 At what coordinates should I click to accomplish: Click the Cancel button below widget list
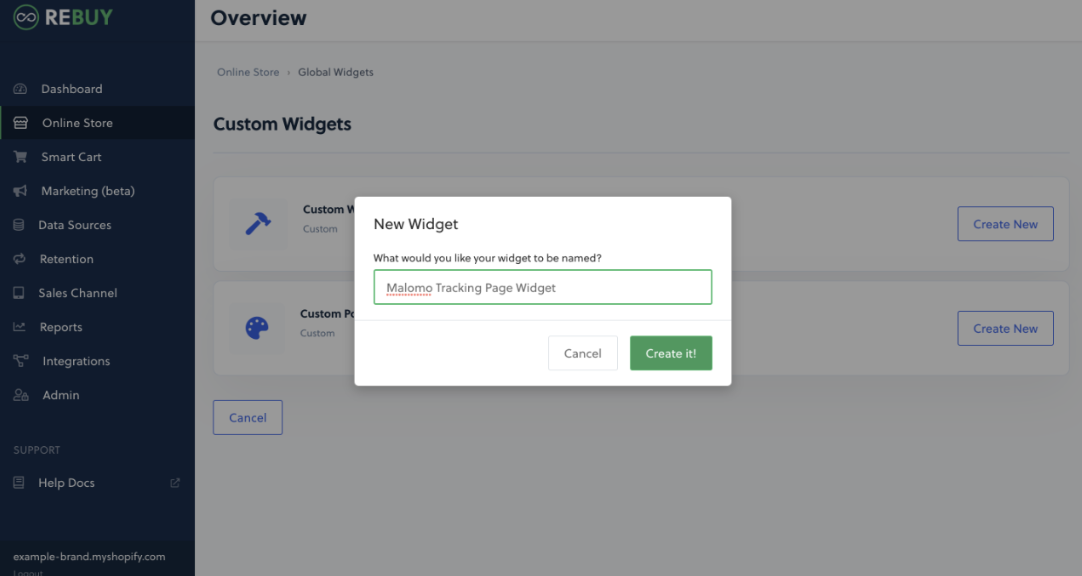coord(247,418)
